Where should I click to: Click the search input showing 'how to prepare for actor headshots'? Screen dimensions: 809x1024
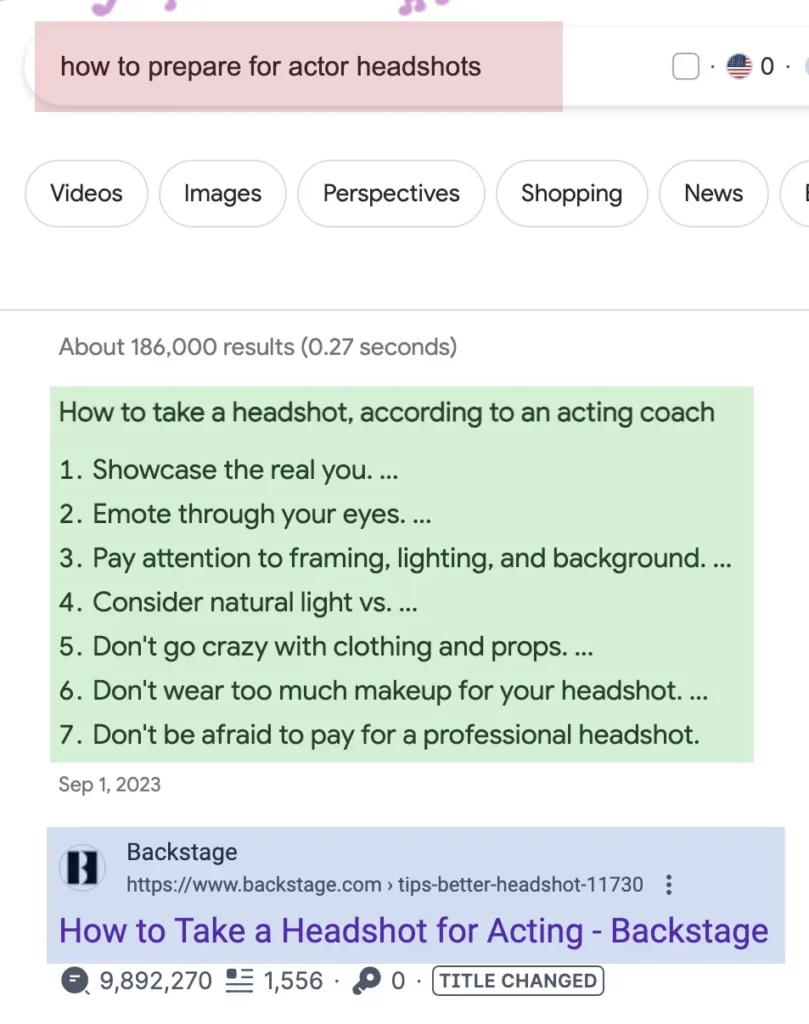(x=271, y=66)
